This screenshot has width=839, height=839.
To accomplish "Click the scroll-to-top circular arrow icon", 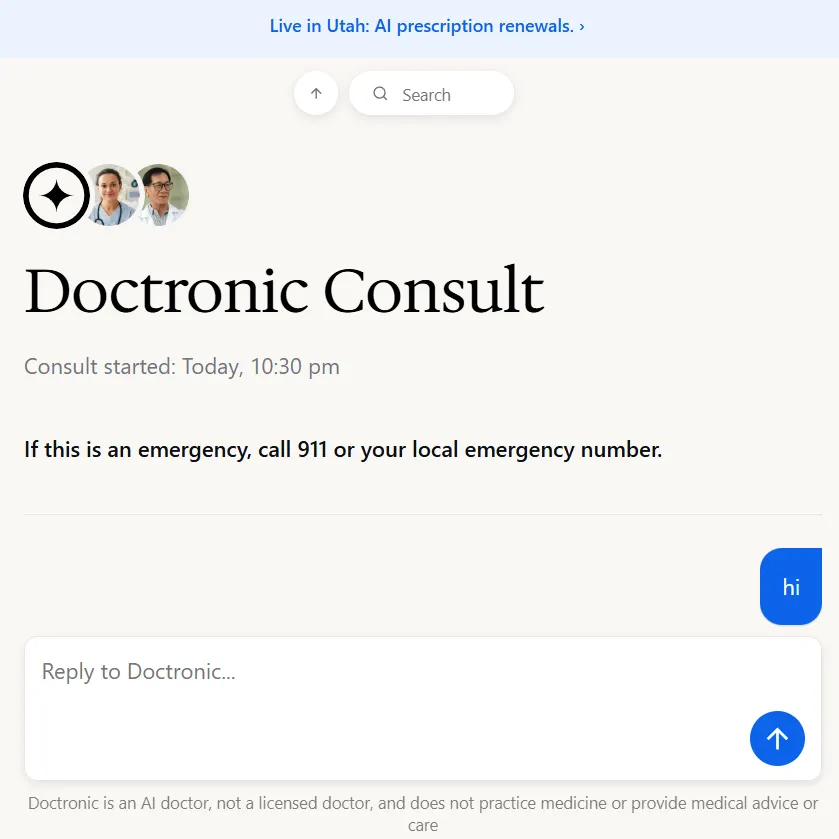I will [316, 92].
